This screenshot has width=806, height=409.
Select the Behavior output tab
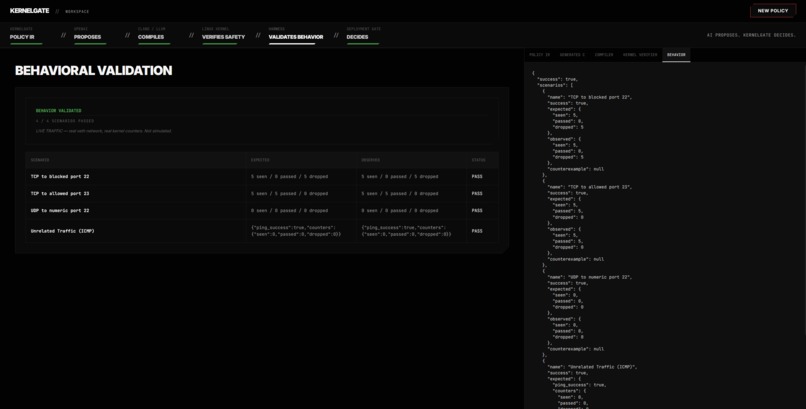(676, 54)
